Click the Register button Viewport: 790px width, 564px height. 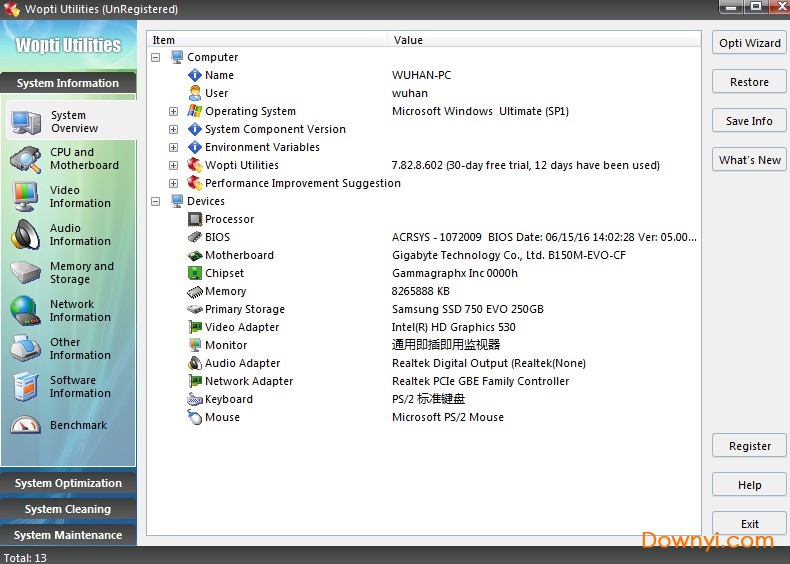click(749, 446)
